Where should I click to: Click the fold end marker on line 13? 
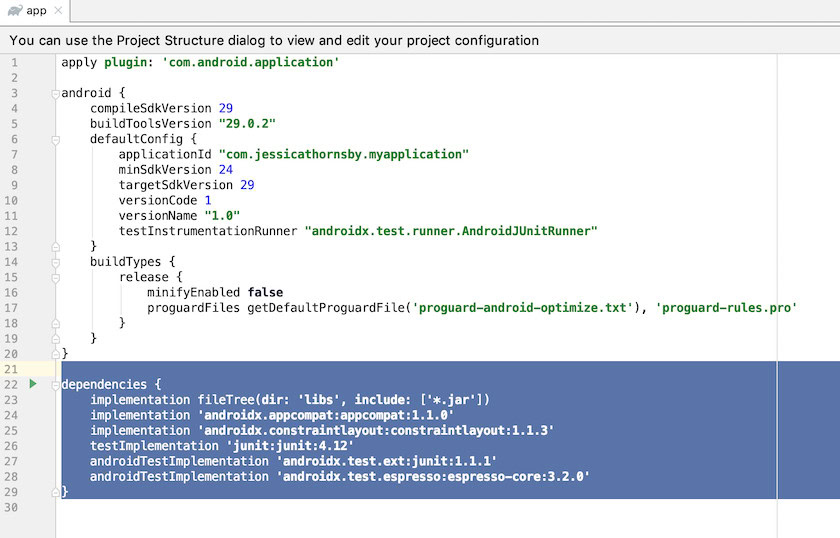click(56, 246)
